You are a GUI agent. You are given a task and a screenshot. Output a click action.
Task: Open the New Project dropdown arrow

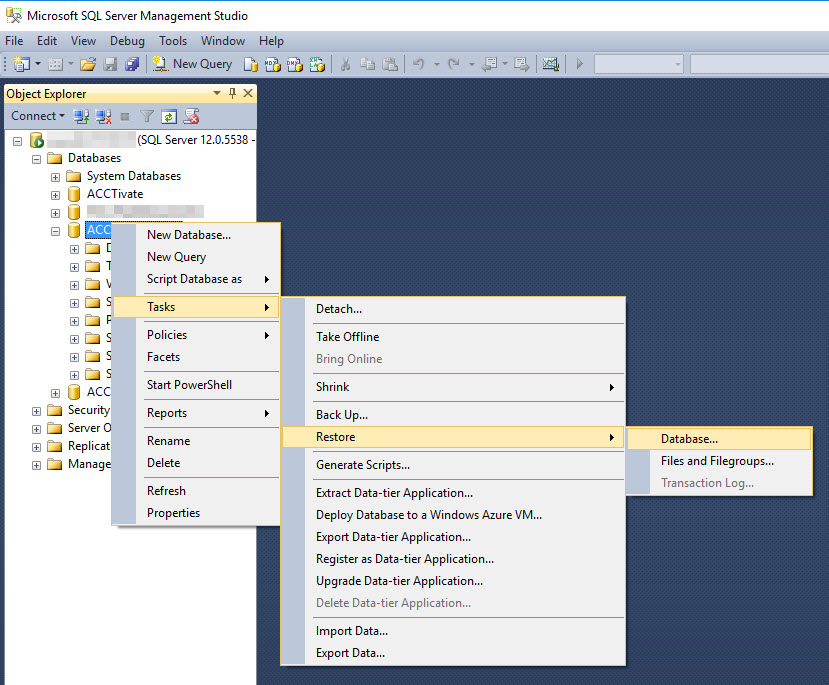point(38,64)
